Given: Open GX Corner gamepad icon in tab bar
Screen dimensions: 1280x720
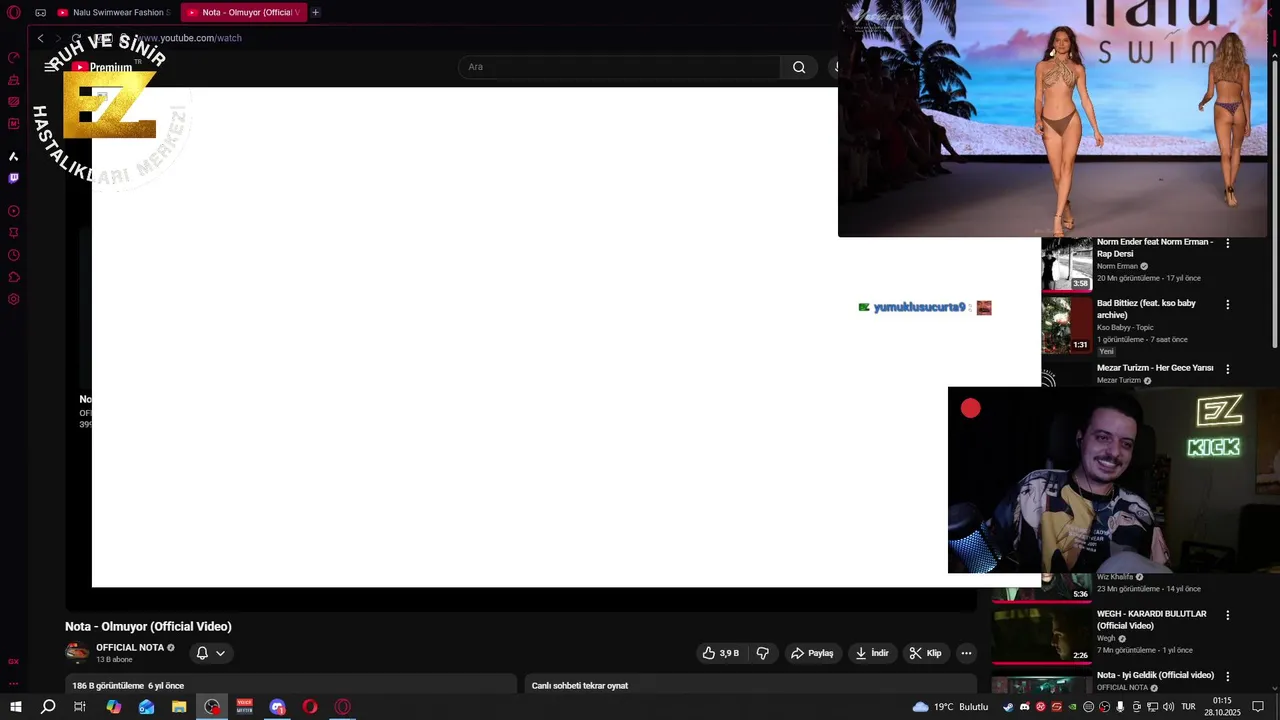Looking at the screenshot, I should (x=40, y=13).
